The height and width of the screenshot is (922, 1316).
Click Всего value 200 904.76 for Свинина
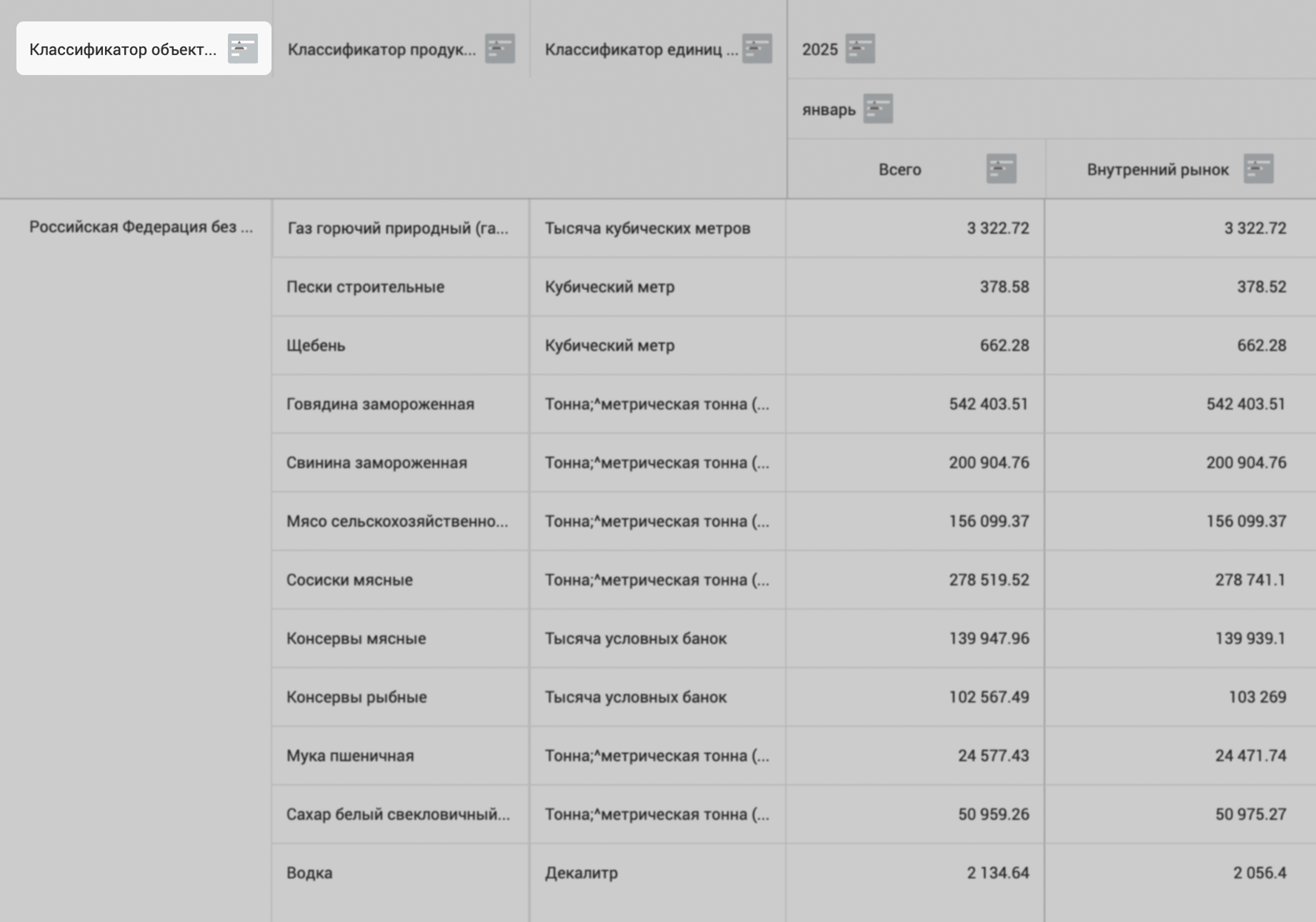pyautogui.click(x=989, y=462)
